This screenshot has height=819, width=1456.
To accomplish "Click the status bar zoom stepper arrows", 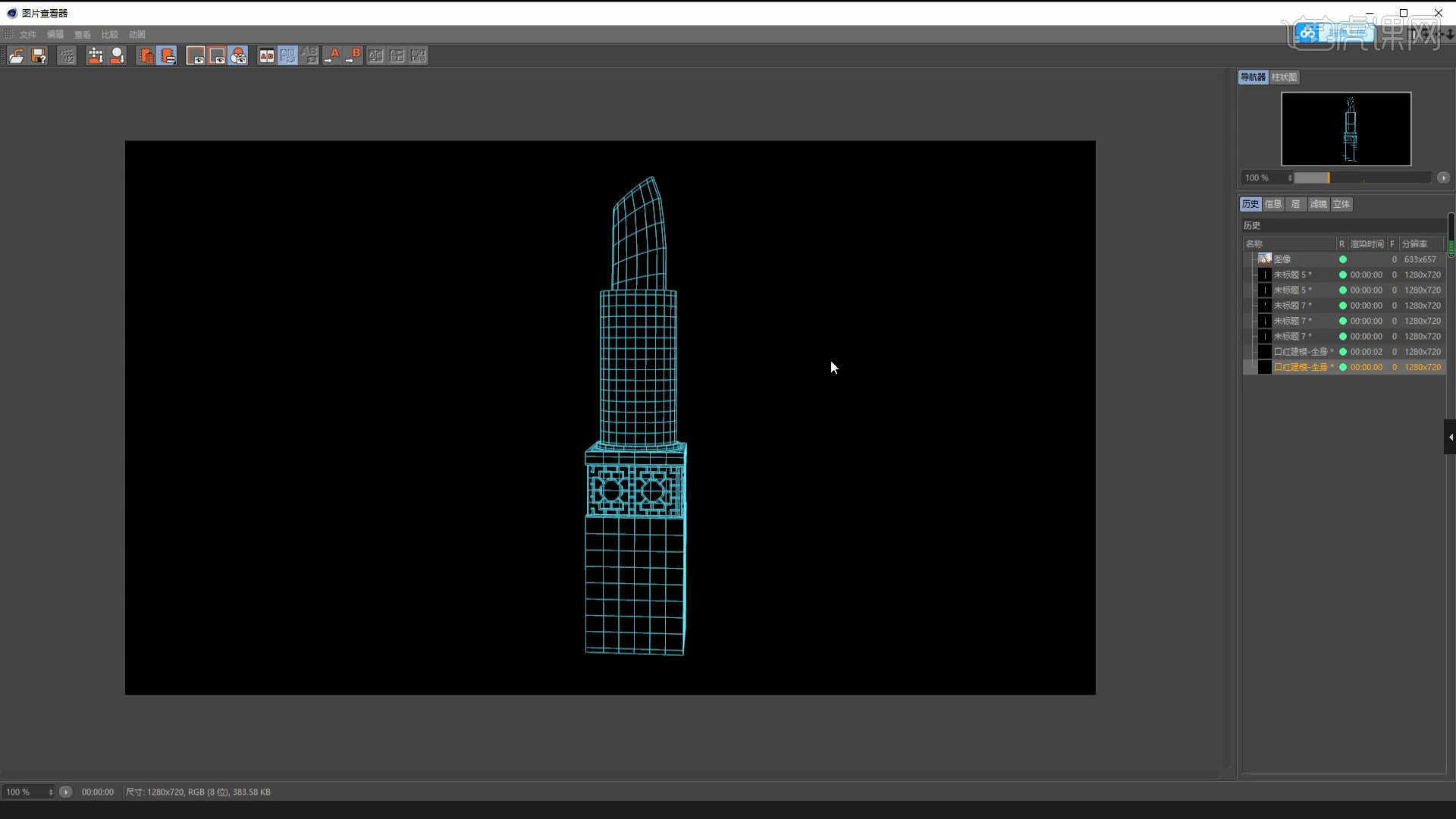I will (x=51, y=792).
